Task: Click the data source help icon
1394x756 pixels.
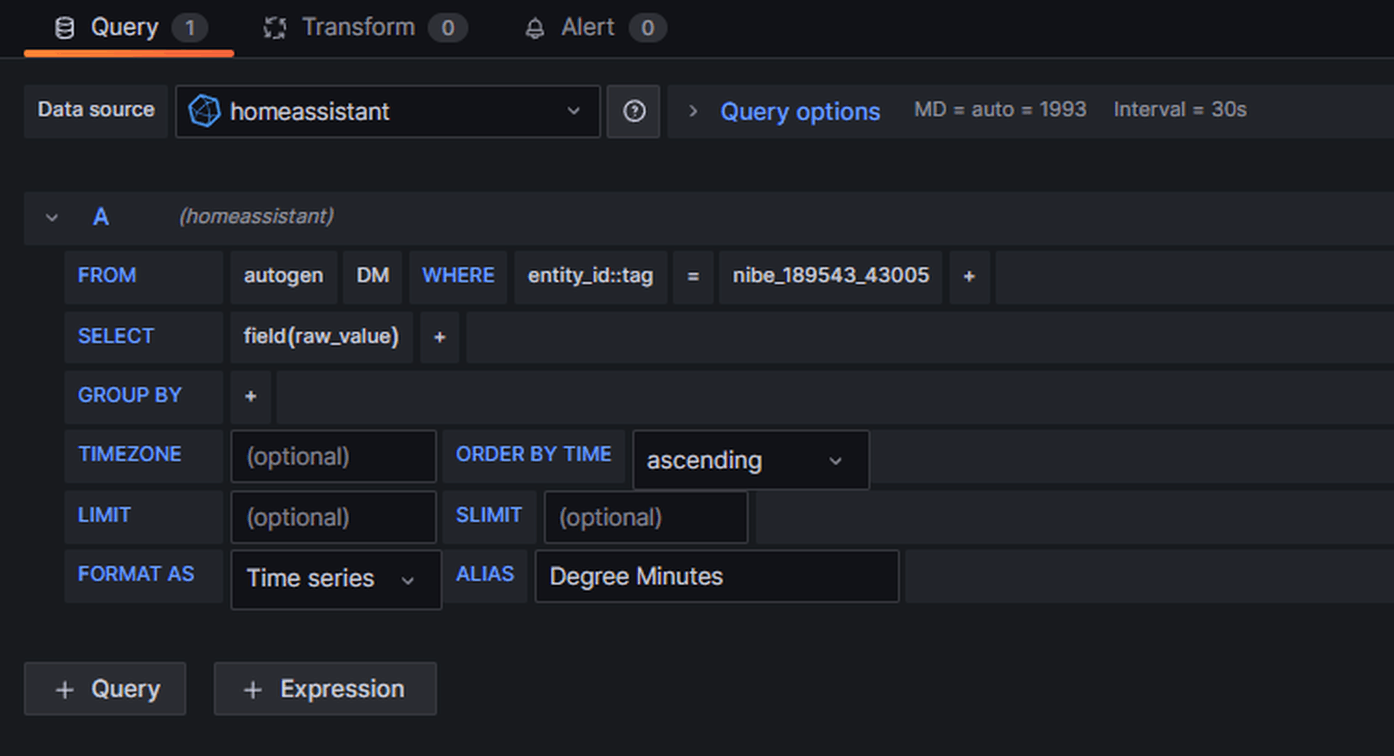Action: pos(634,111)
